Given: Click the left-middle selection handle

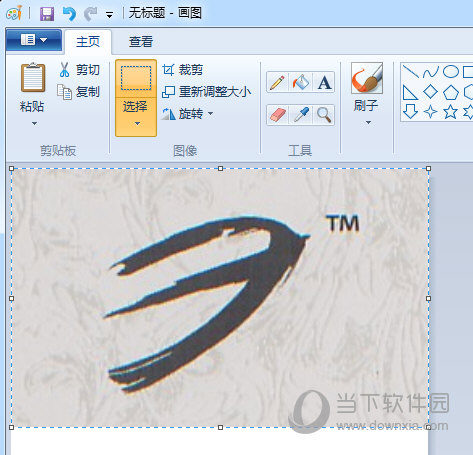Looking at the screenshot, I should coord(12,298).
